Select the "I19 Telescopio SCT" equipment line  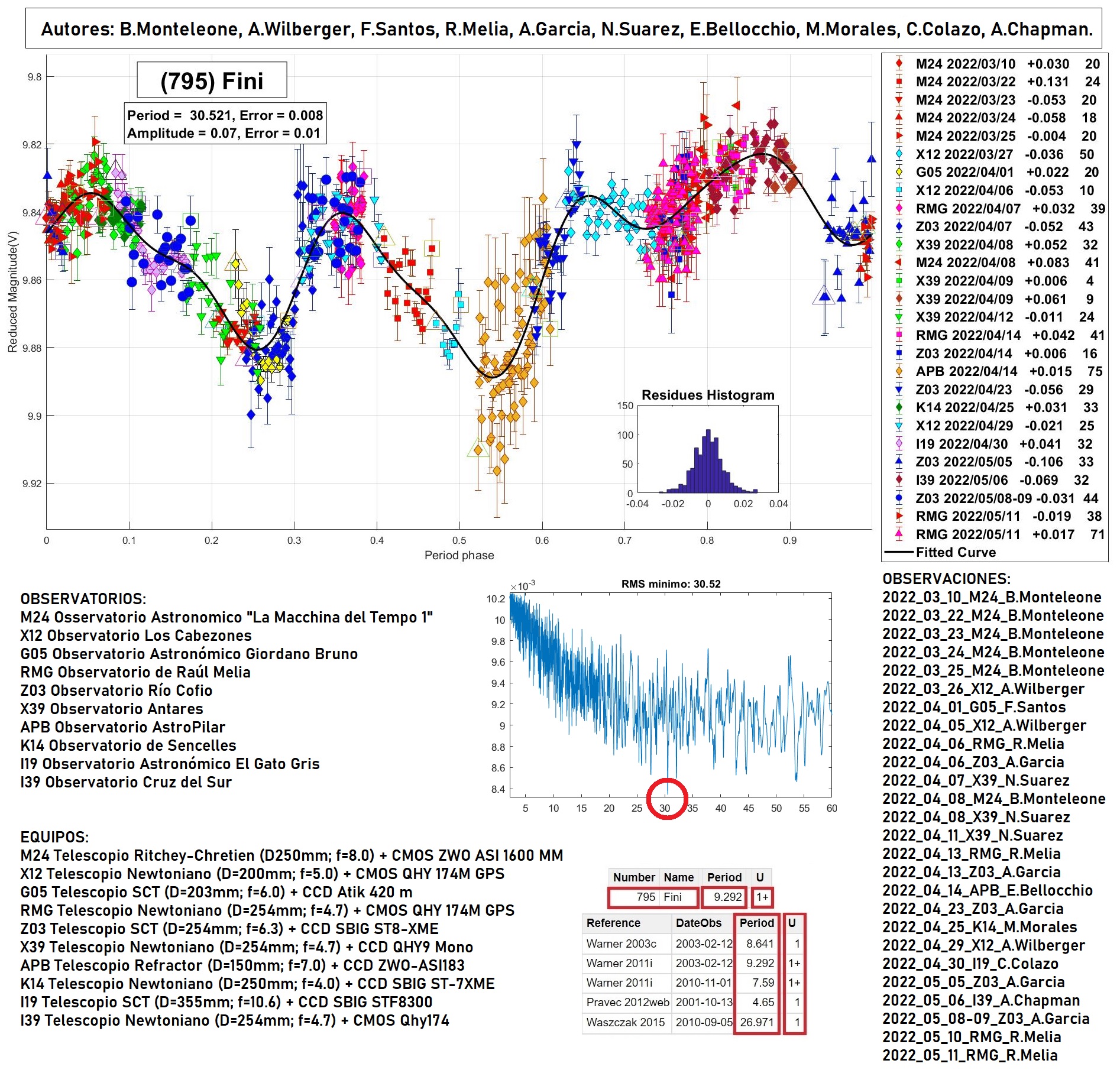coord(226,1002)
